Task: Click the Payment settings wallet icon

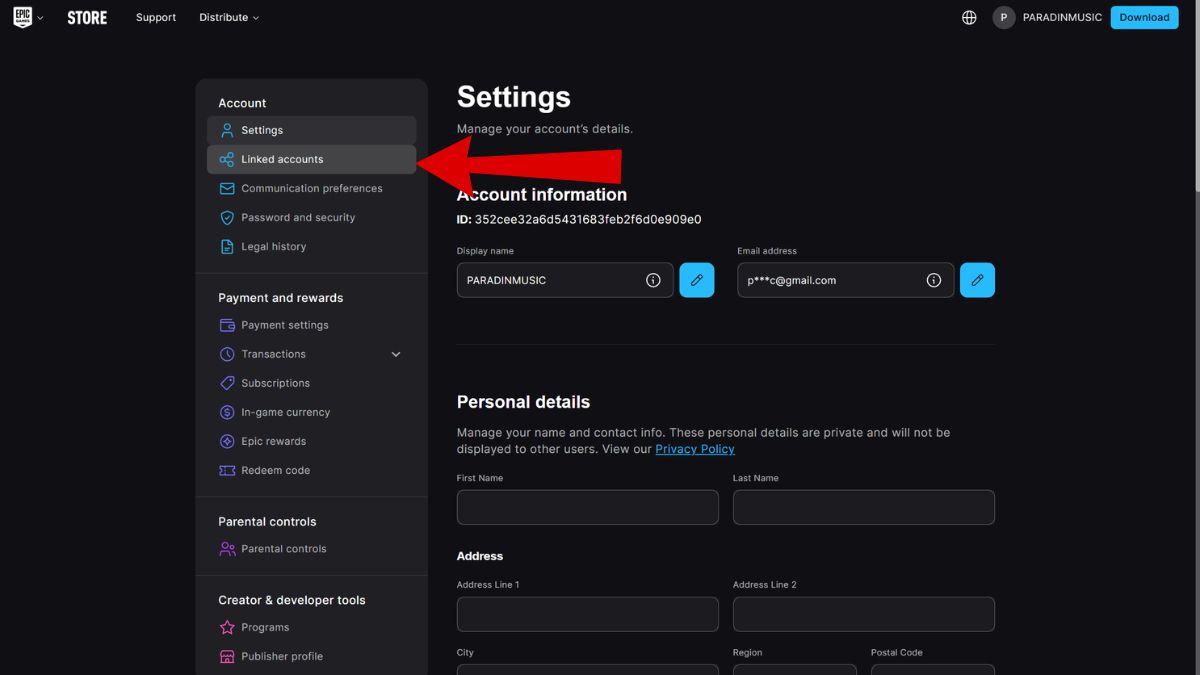Action: tap(227, 325)
